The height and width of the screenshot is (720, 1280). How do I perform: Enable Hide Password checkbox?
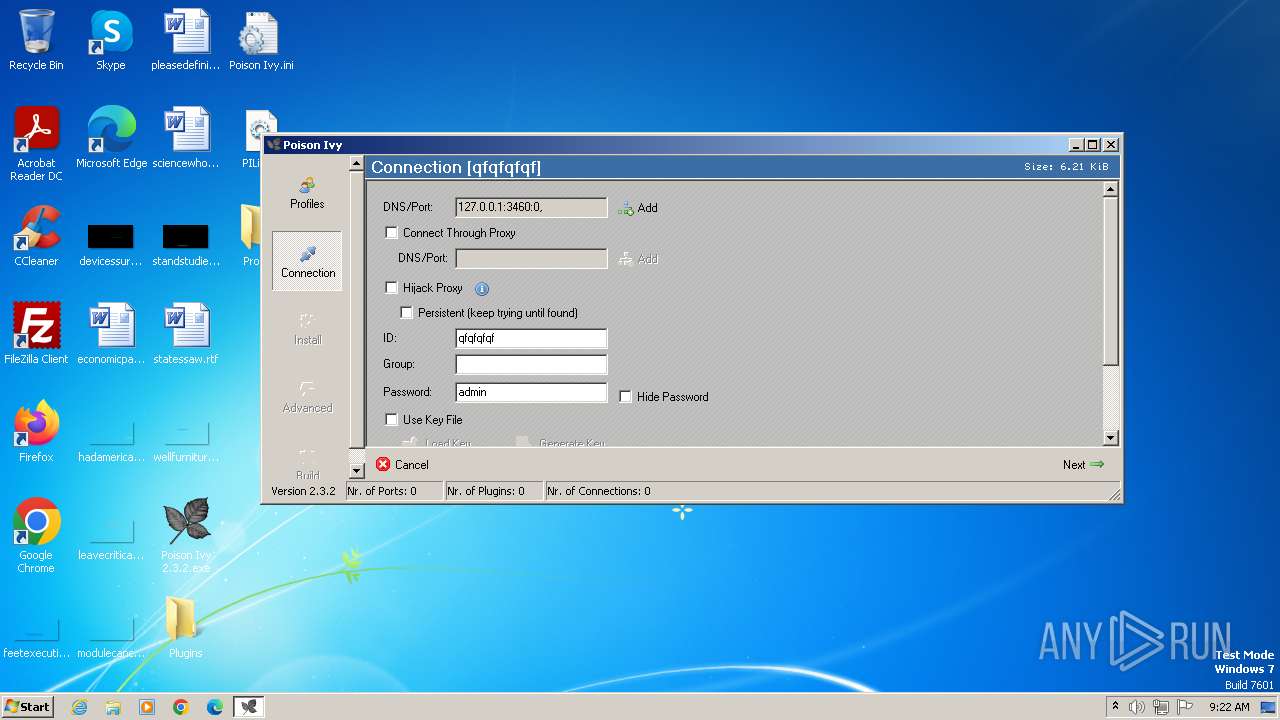pyautogui.click(x=625, y=397)
